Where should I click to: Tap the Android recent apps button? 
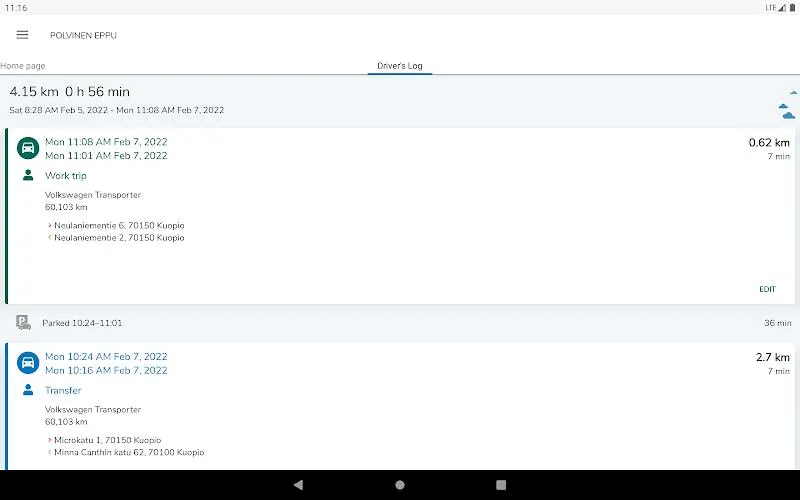501,485
